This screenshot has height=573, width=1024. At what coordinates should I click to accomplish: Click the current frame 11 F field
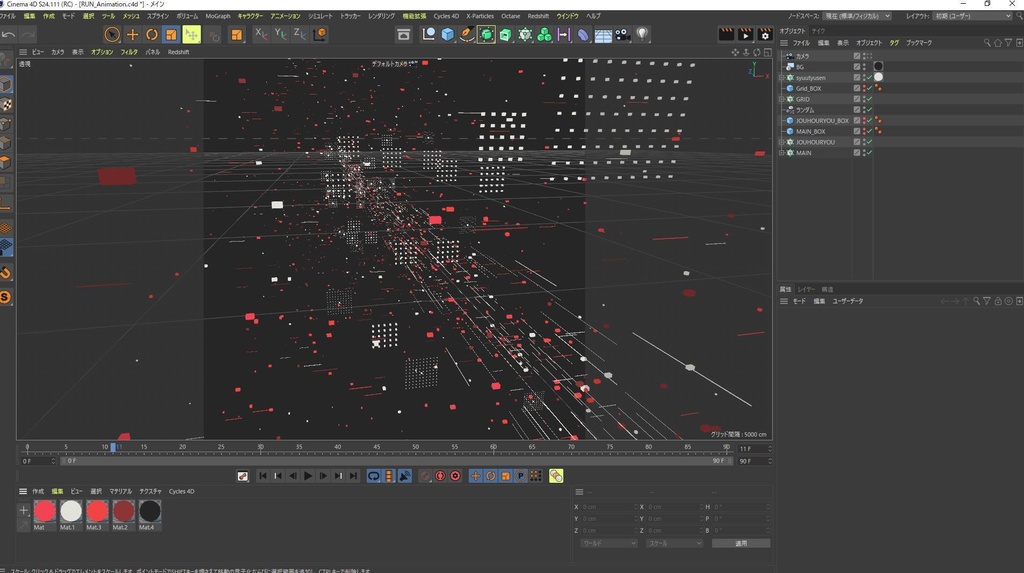click(754, 449)
